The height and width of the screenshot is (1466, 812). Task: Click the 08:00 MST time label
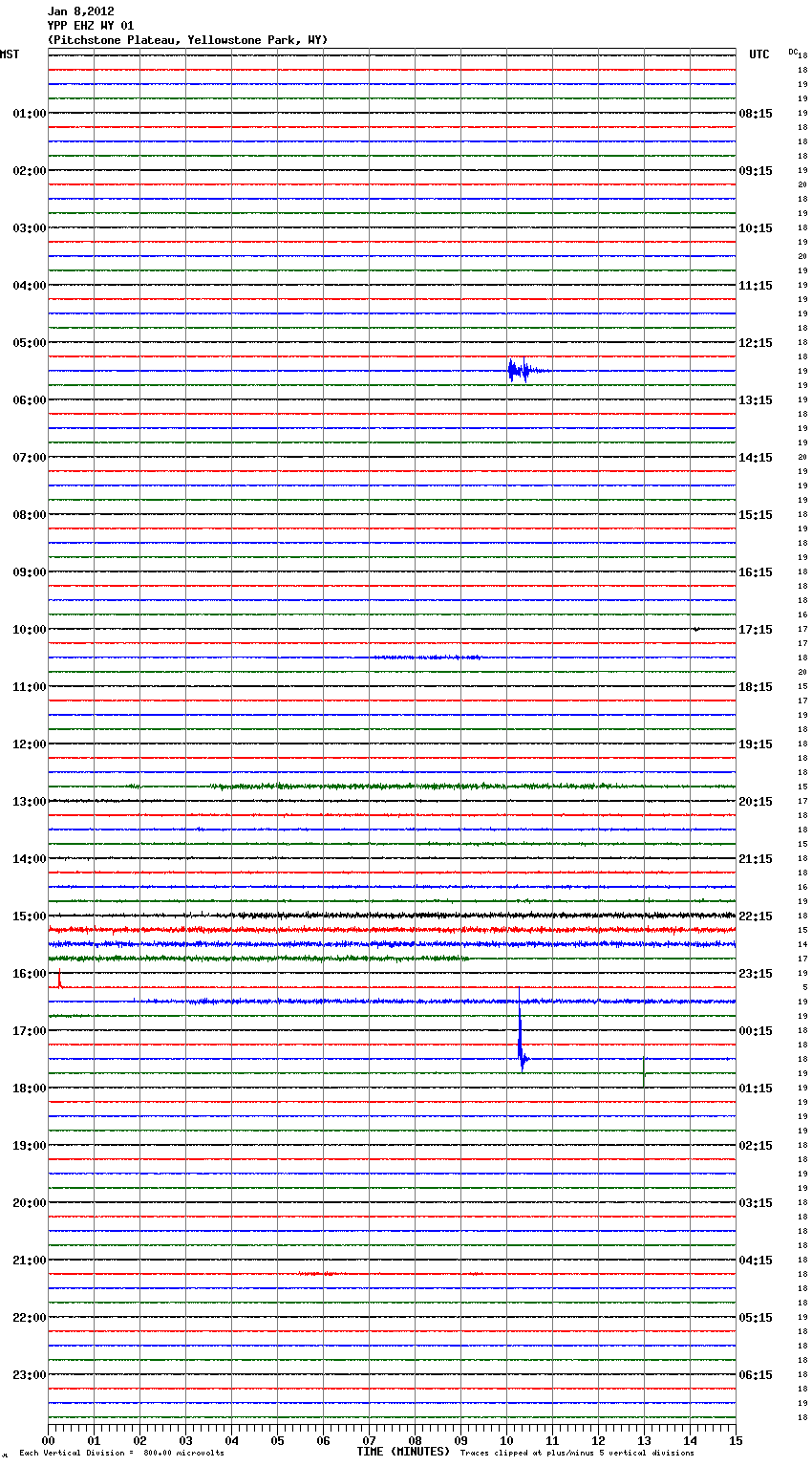point(29,515)
